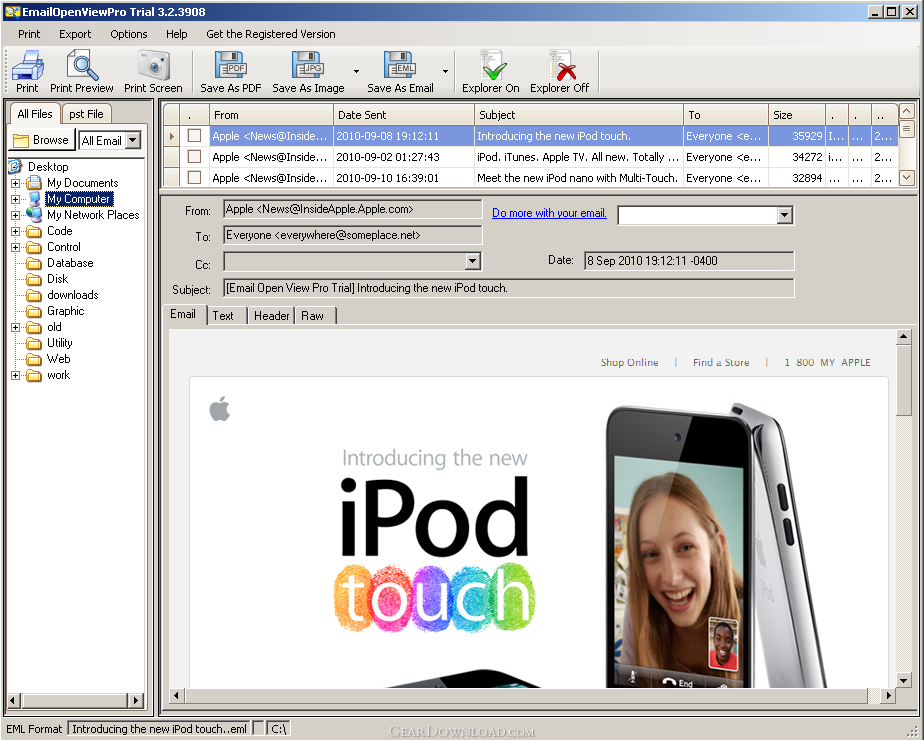Click email preview horizontal scrollbar right arrow
Viewport: 924px width, 740px height.
click(x=889, y=696)
